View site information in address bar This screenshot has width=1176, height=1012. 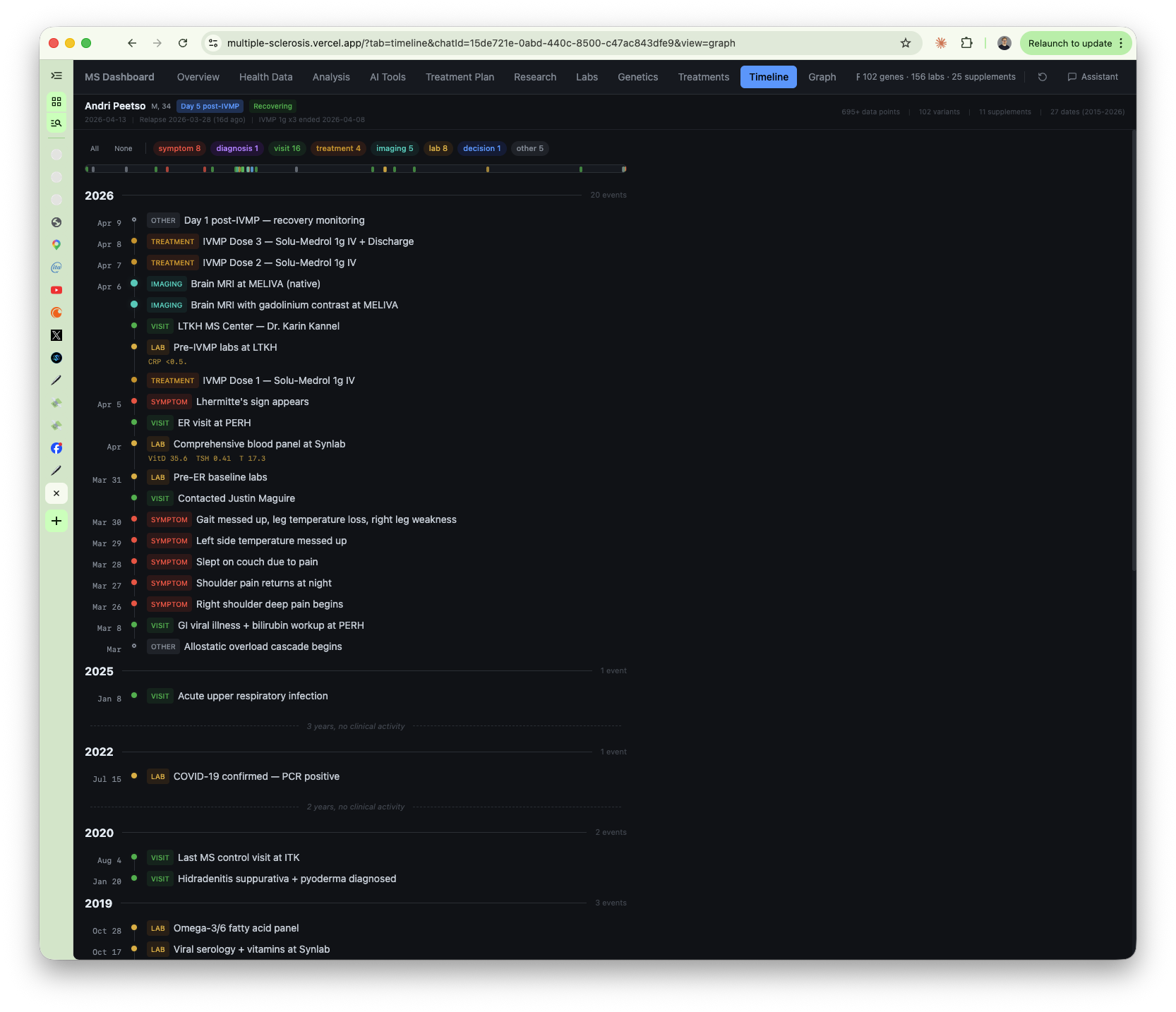(x=213, y=43)
